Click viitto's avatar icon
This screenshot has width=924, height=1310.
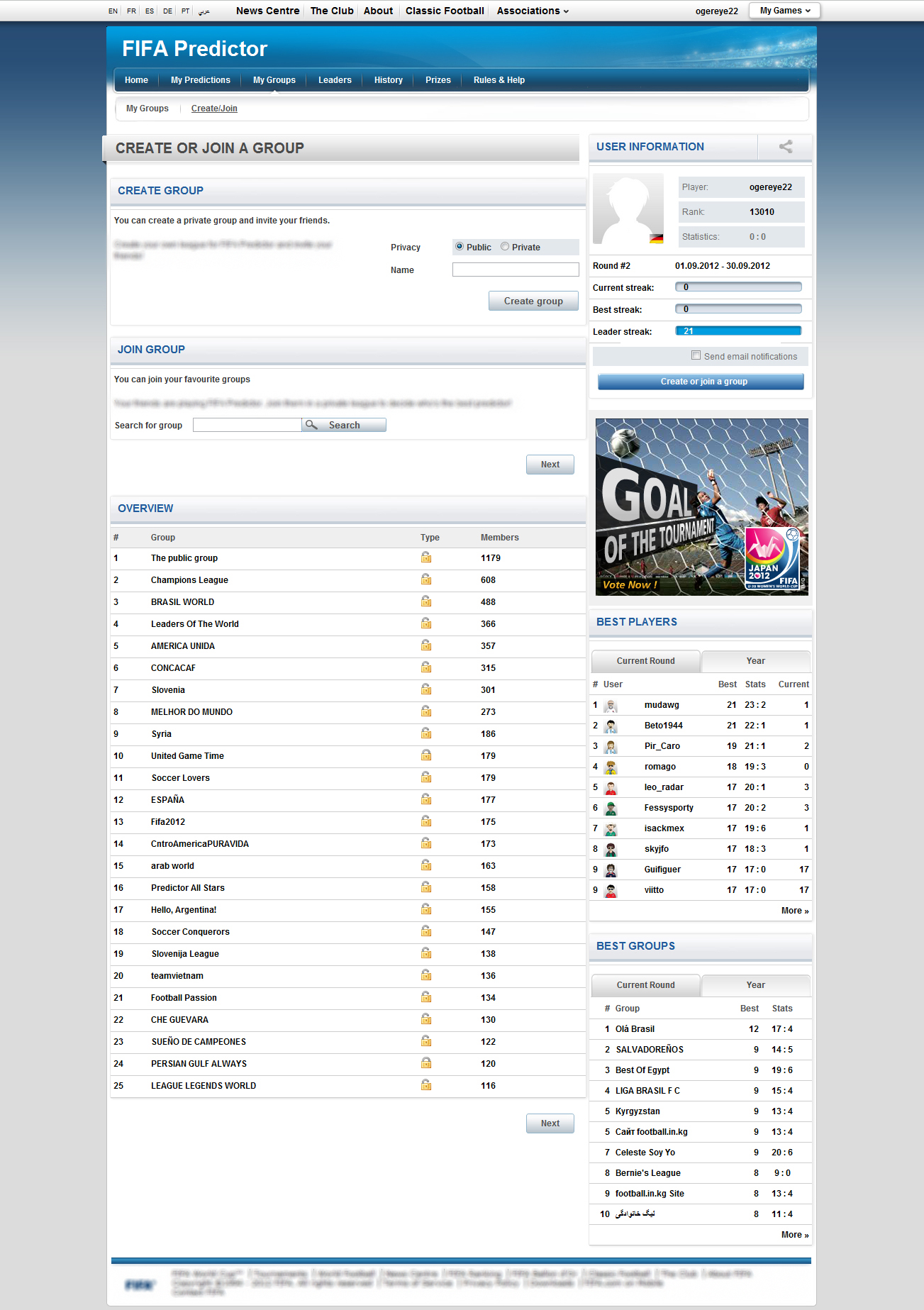611,890
